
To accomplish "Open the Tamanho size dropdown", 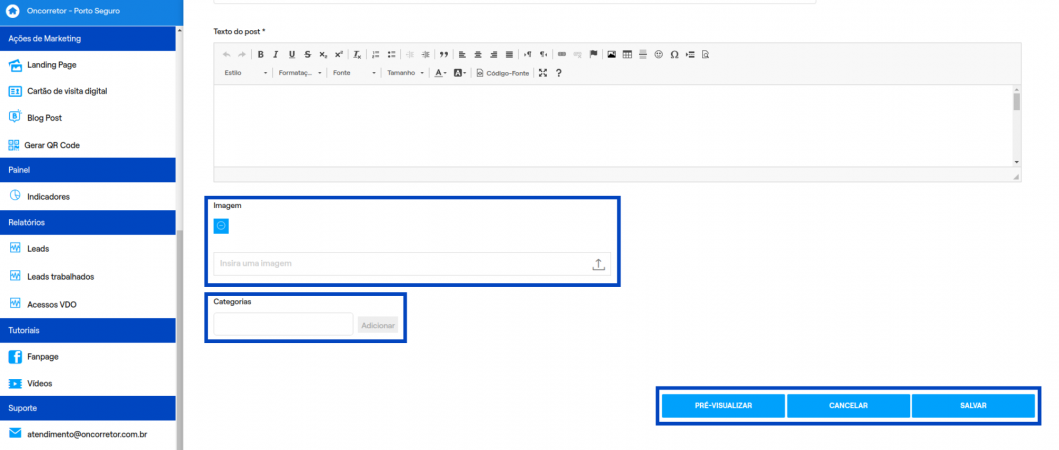I will point(406,73).
